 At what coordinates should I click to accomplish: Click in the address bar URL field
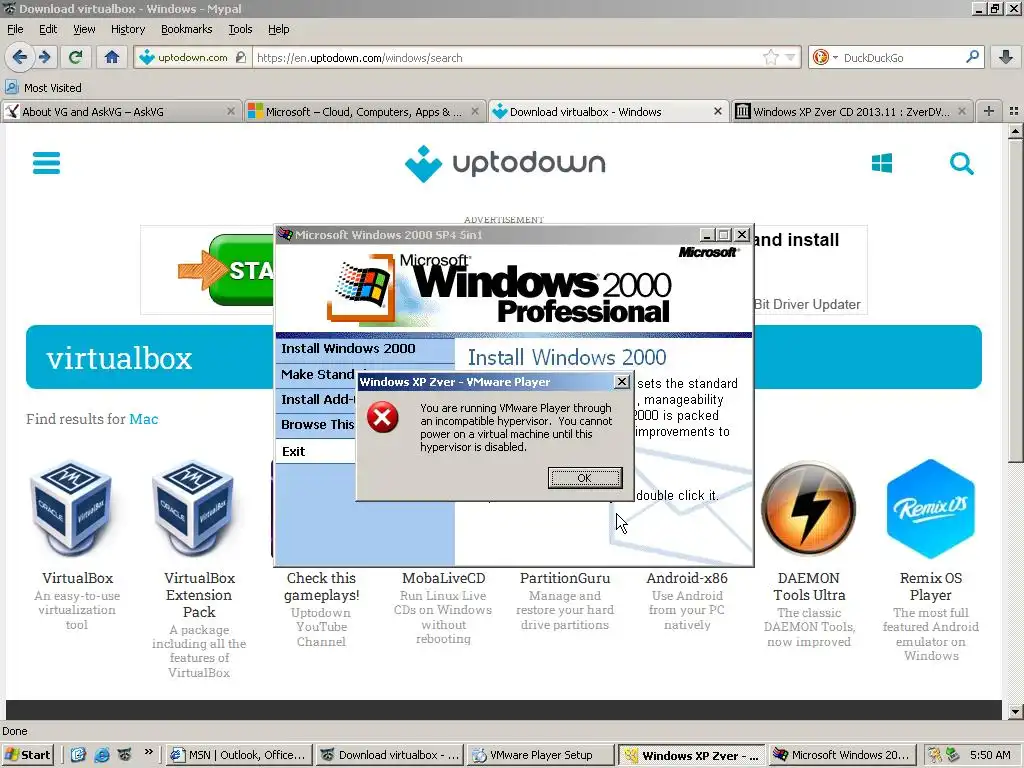pyautogui.click(x=507, y=57)
